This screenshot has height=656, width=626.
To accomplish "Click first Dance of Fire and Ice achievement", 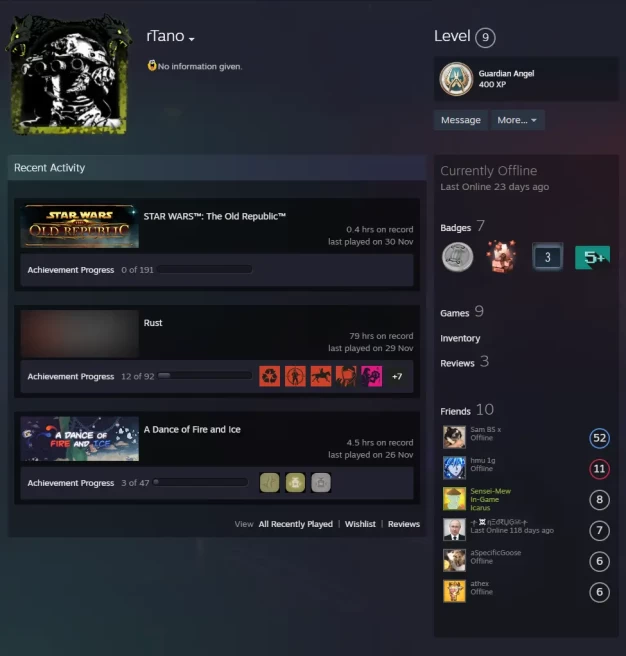I will click(x=269, y=483).
